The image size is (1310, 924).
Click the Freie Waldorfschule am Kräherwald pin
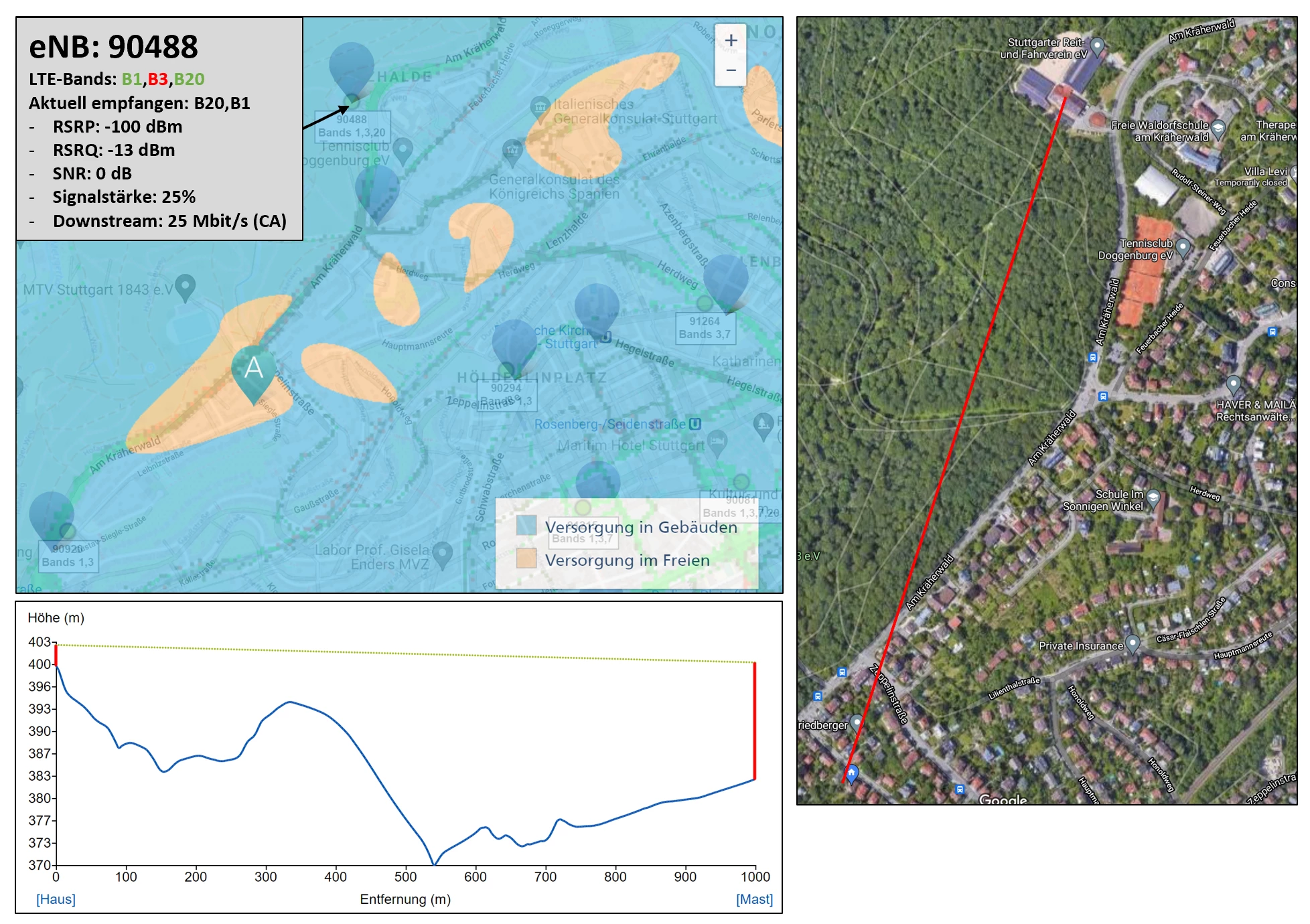click(1218, 127)
